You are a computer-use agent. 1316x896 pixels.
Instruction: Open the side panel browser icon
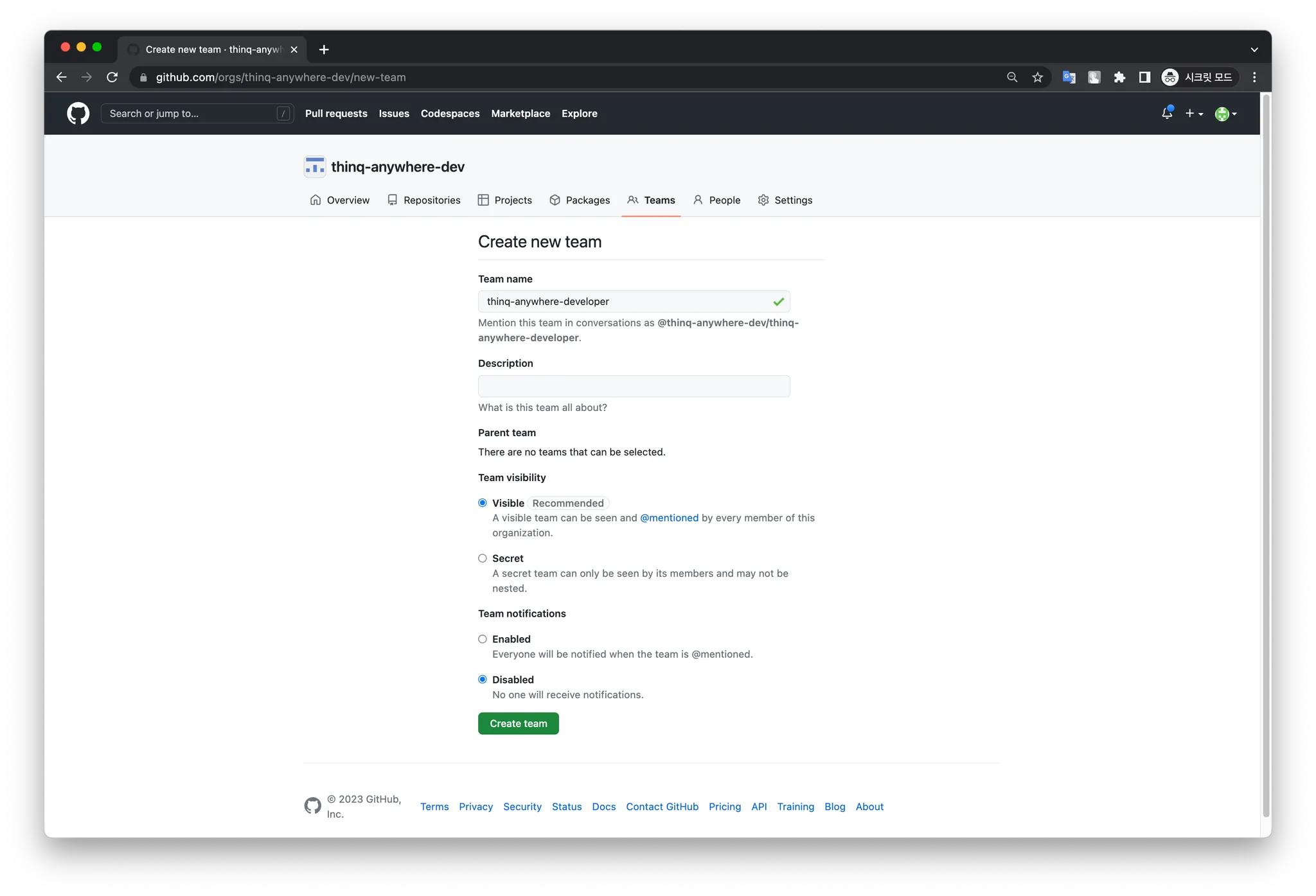[x=1144, y=77]
